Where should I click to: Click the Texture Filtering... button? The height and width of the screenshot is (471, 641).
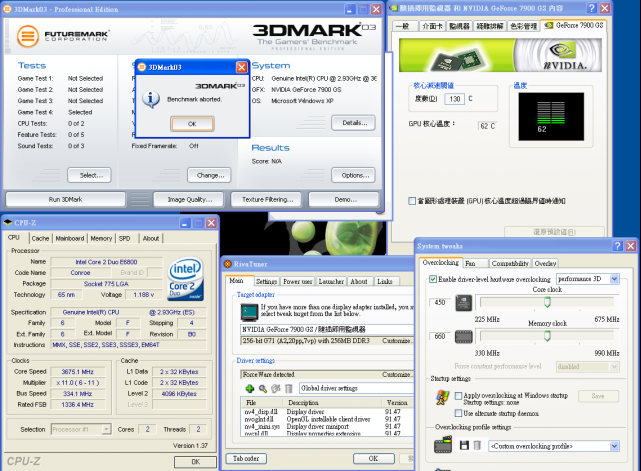[267, 200]
